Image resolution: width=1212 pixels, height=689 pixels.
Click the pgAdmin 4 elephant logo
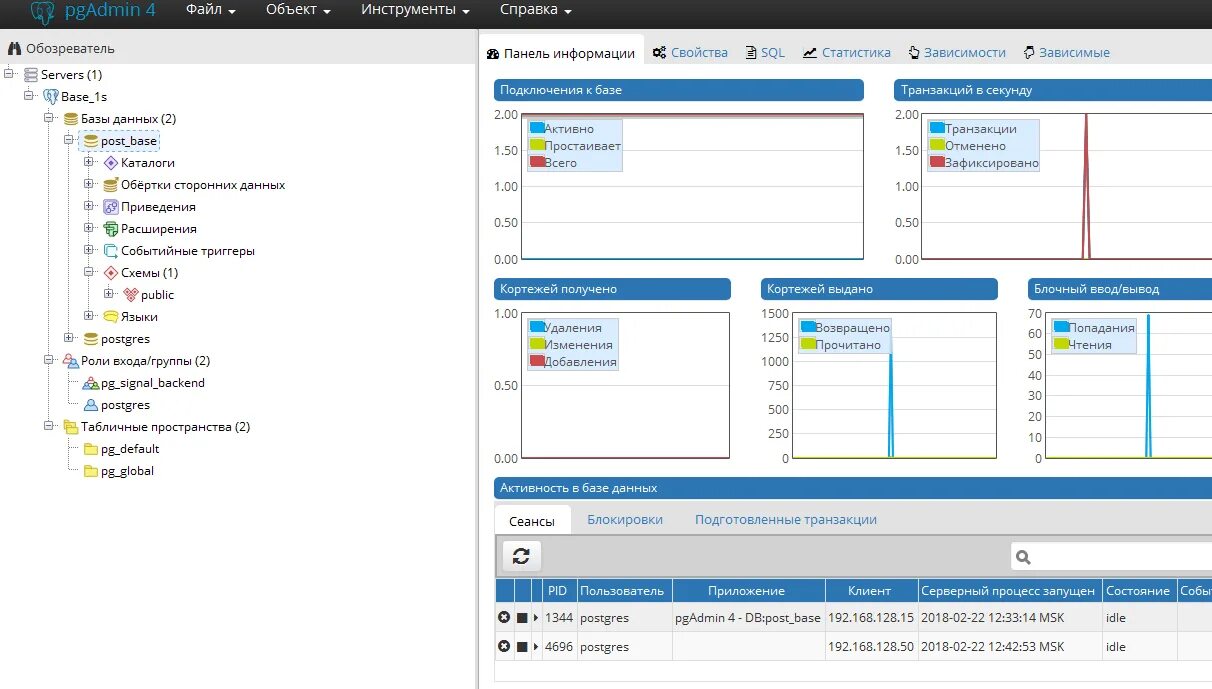pyautogui.click(x=44, y=12)
